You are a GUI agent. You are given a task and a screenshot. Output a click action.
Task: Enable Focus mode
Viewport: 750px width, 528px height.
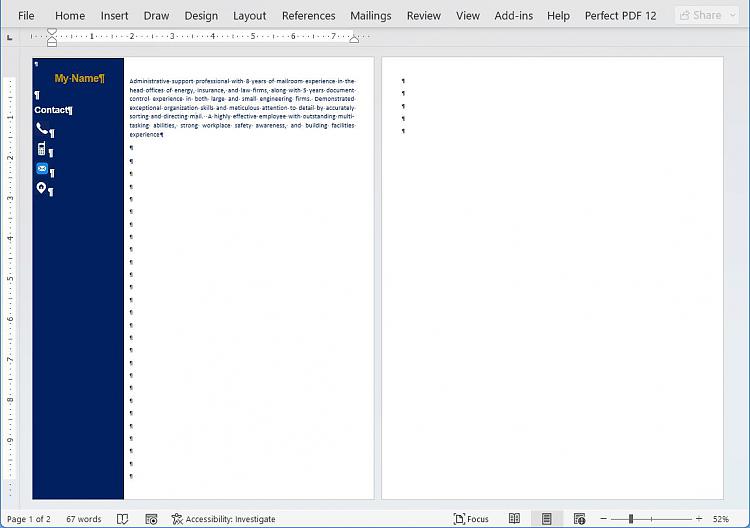pos(471,519)
